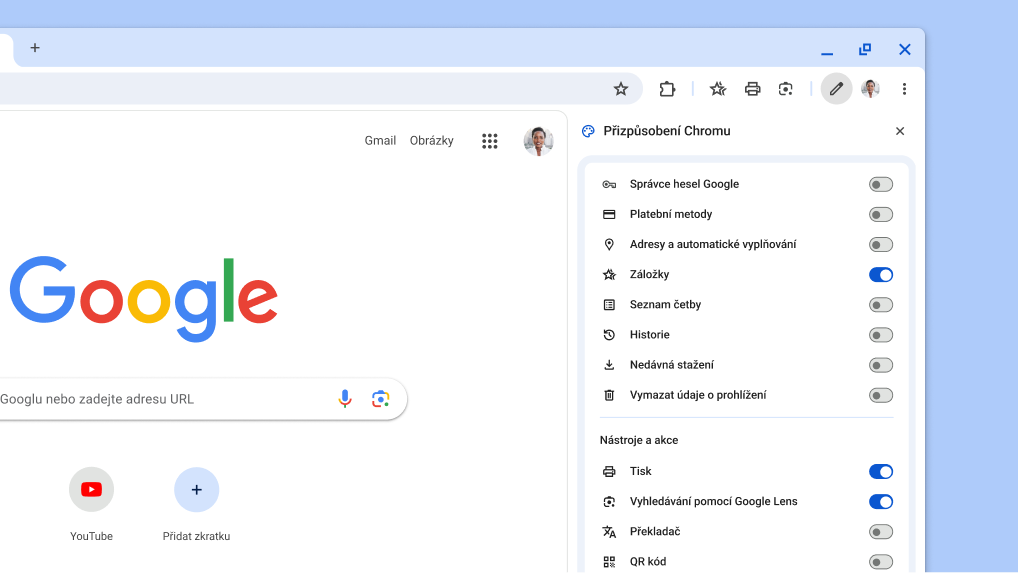Open Chrome three-dot menu
This screenshot has height=573, width=1018.
pyautogui.click(x=904, y=89)
